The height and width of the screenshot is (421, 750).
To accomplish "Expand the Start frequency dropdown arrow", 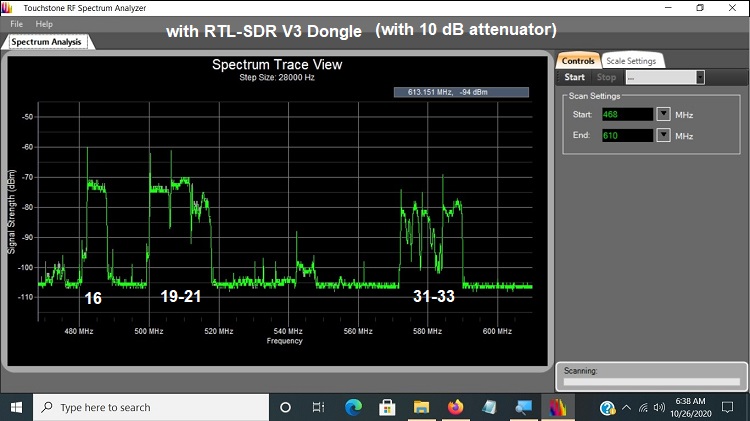I will 663,114.
